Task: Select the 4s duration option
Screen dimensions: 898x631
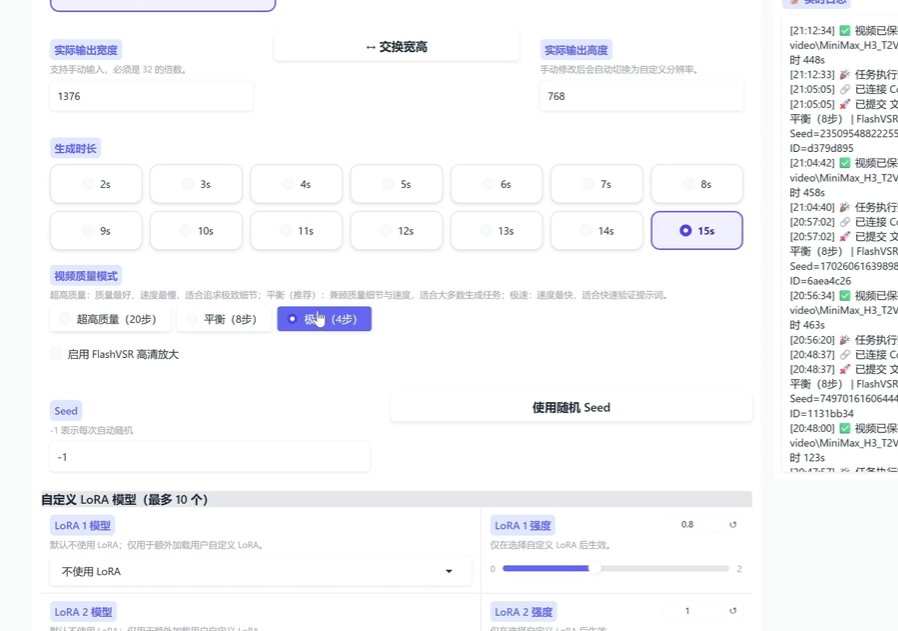Action: click(x=297, y=184)
